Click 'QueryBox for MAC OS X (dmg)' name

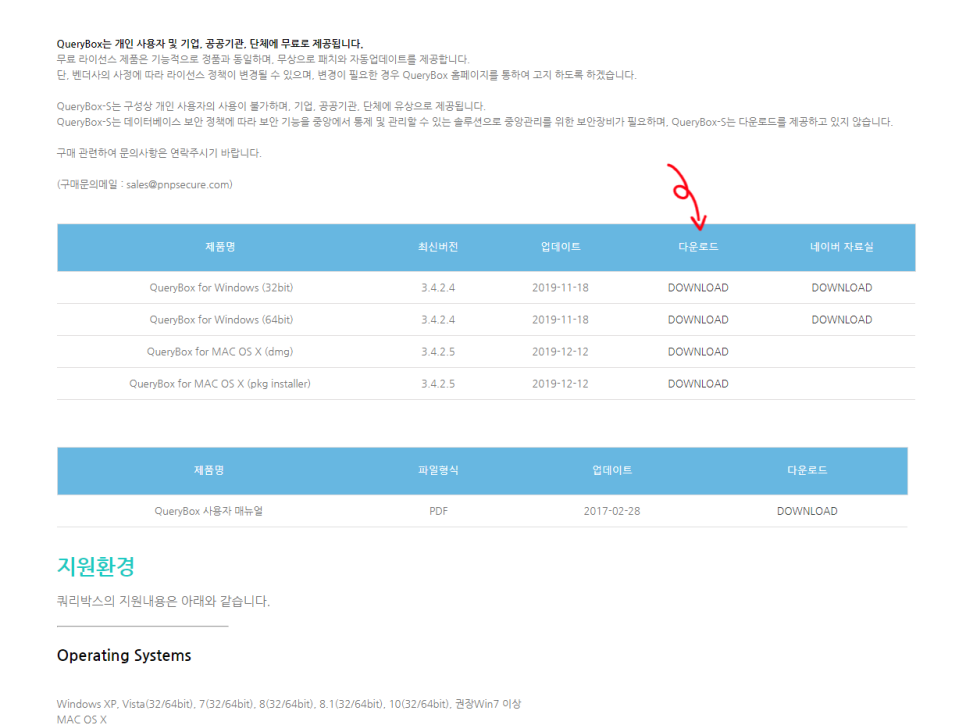220,352
